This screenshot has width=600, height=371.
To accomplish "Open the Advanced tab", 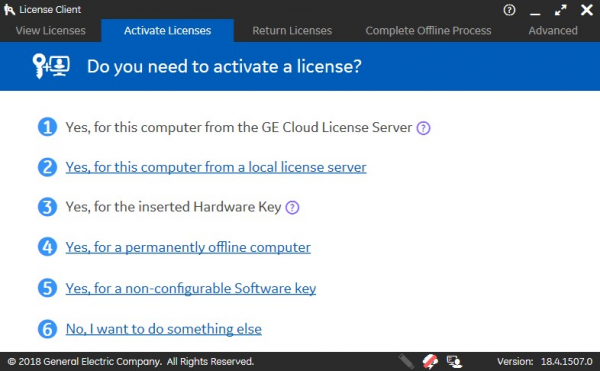I will tap(553, 31).
